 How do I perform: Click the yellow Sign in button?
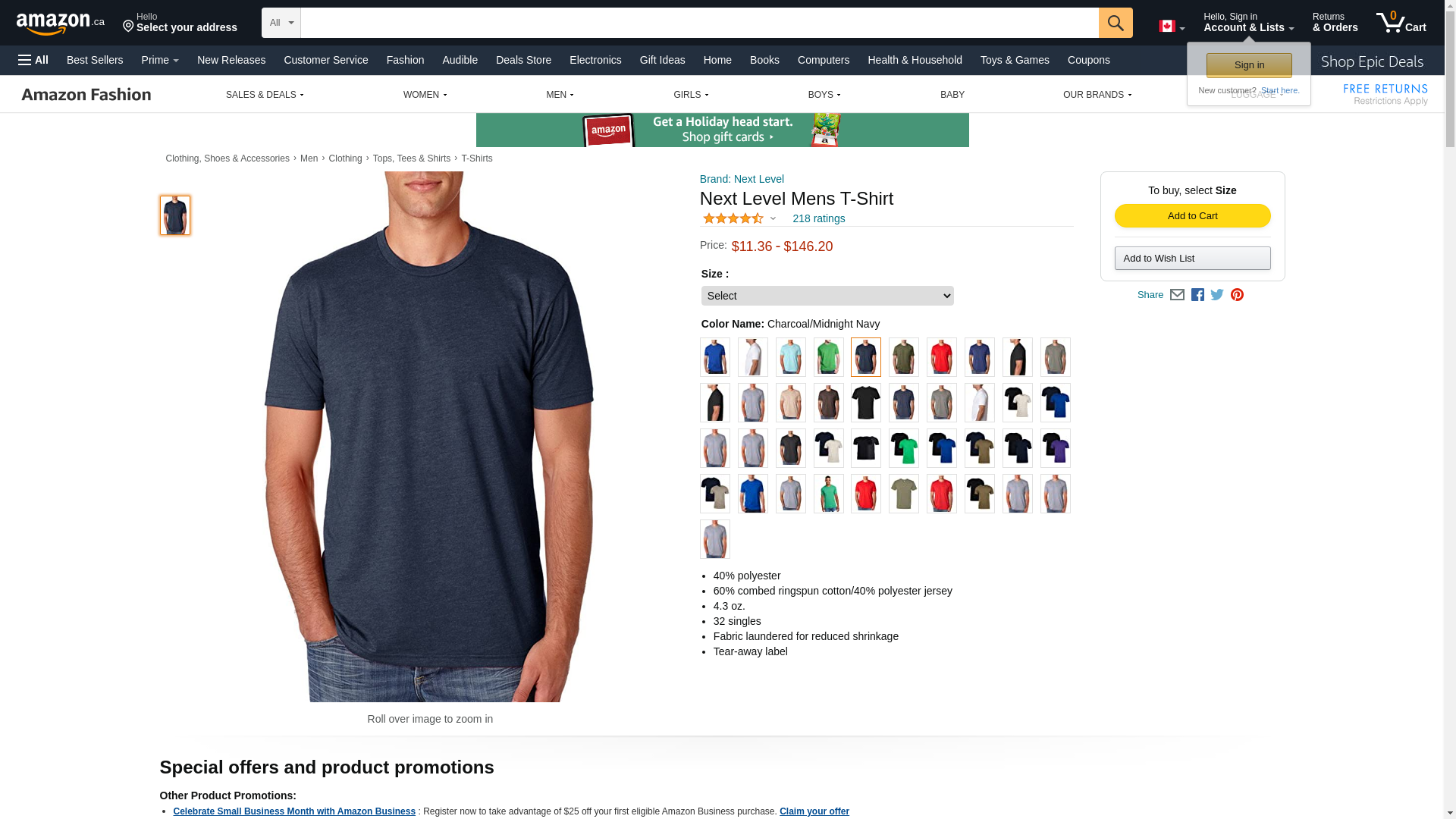[1249, 65]
